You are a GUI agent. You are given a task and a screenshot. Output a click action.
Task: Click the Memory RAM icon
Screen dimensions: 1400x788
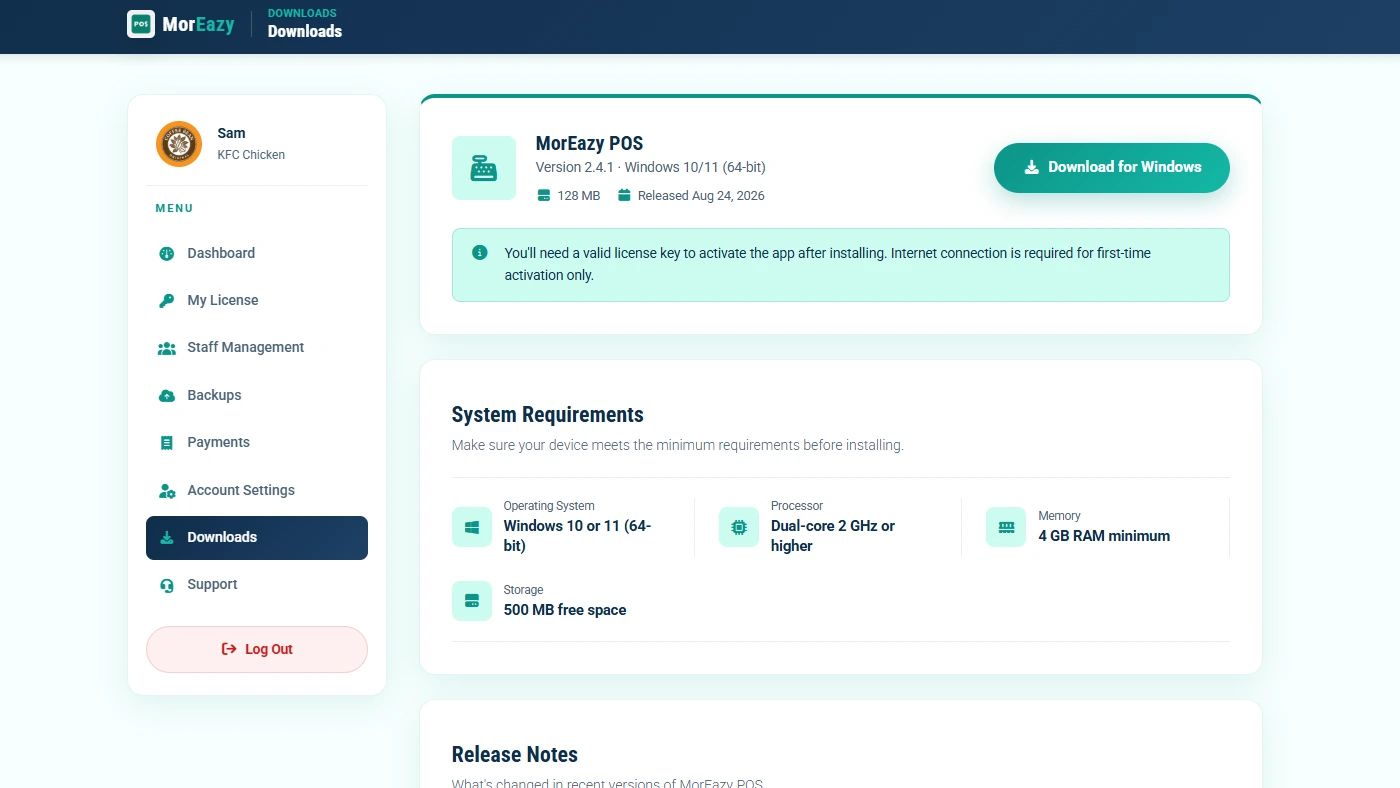(1006, 527)
